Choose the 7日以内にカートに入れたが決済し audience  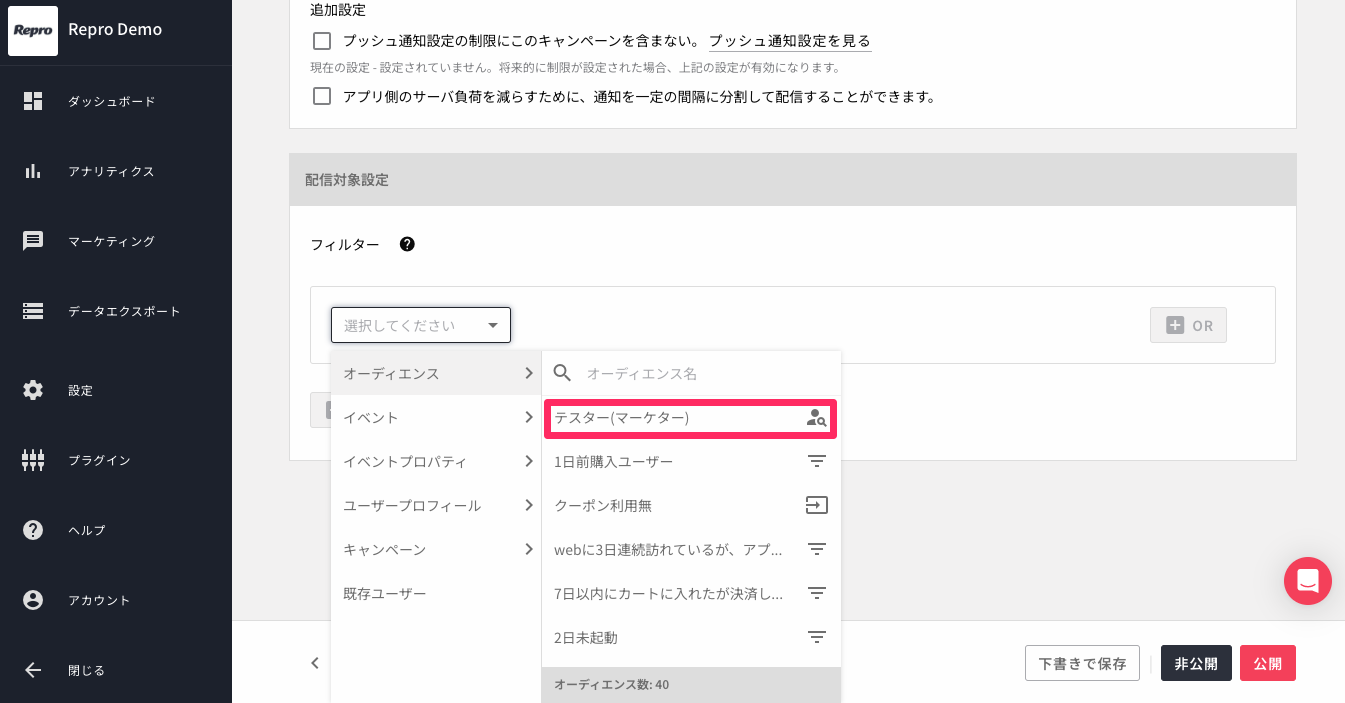coord(691,593)
